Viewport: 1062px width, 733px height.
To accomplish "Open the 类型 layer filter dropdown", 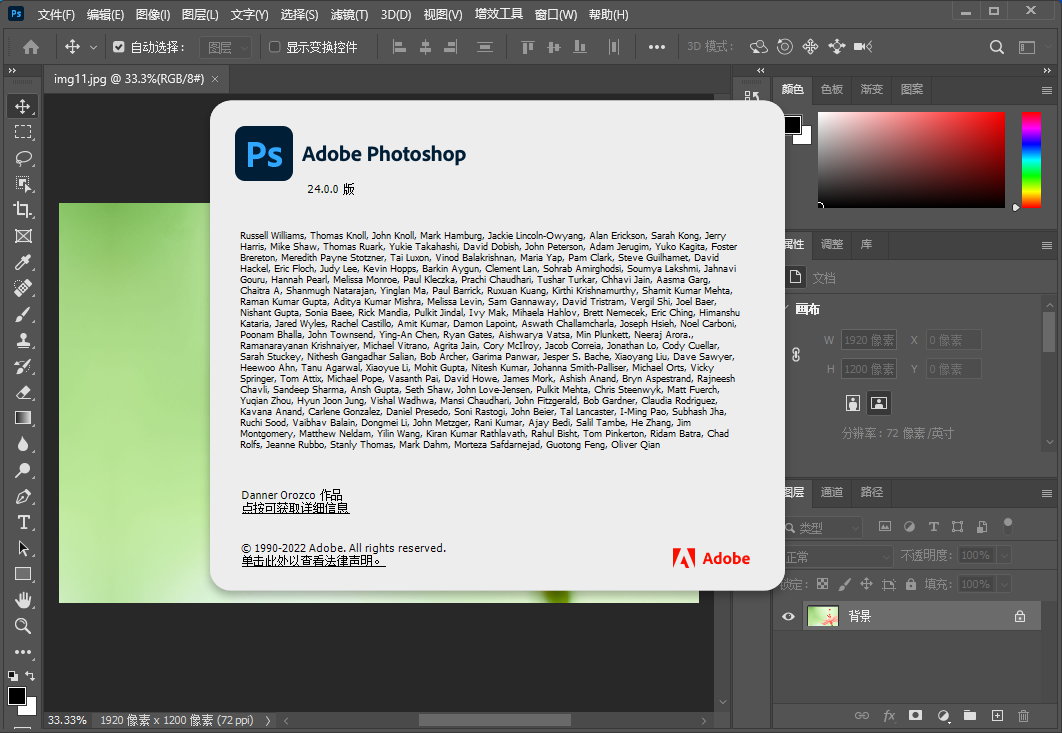I will (823, 527).
